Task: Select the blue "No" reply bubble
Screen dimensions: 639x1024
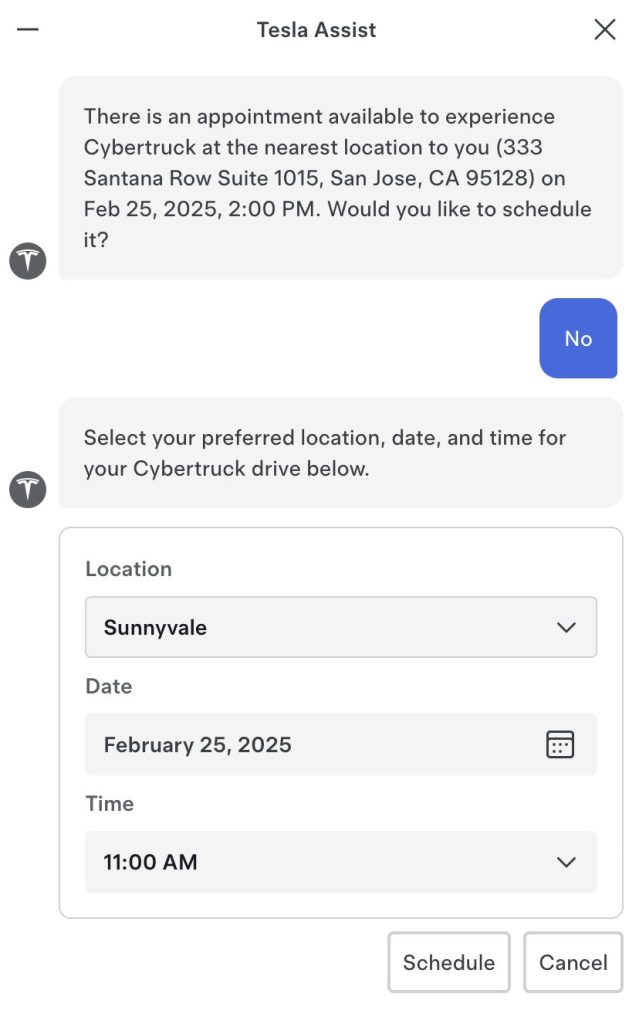Action: (578, 339)
